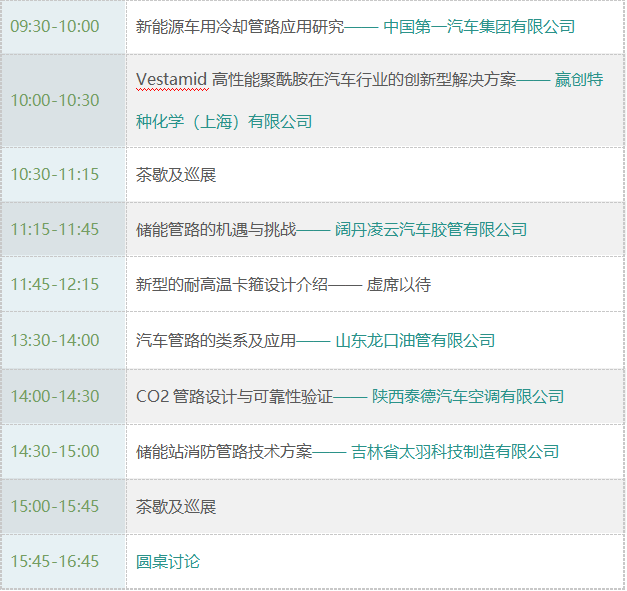This screenshot has height=591, width=627.
Task: Select time cell 10:00-10:30
Action: 64,100
